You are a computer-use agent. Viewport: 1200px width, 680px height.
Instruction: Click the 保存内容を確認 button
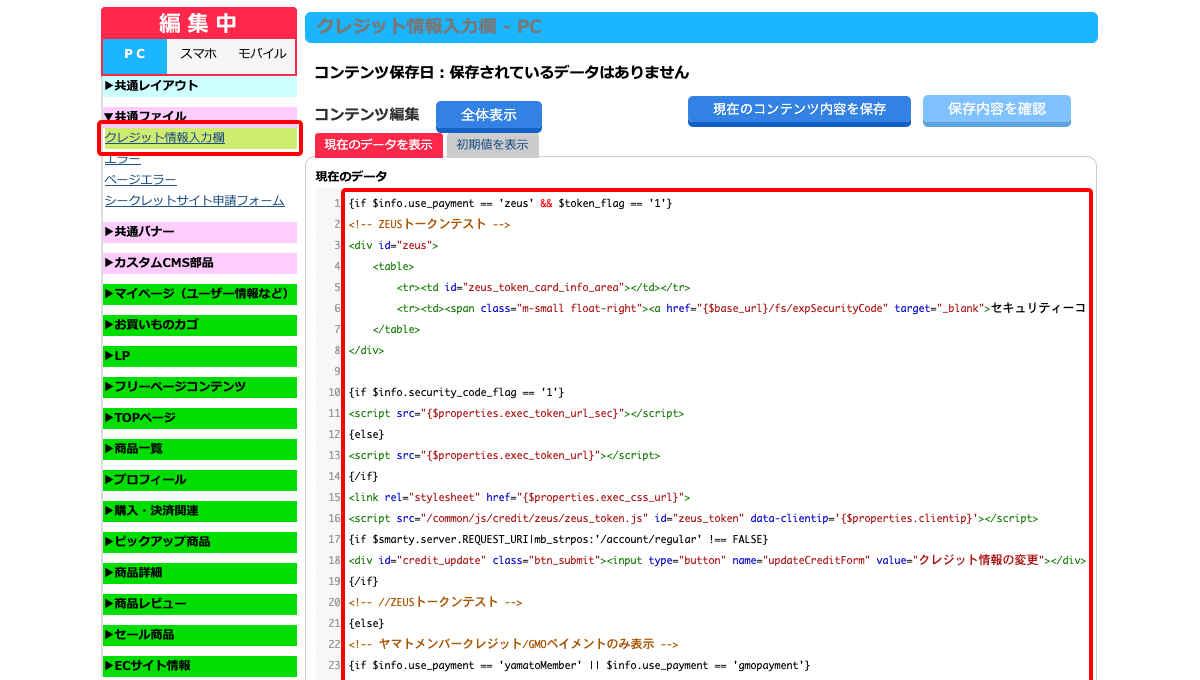click(997, 110)
